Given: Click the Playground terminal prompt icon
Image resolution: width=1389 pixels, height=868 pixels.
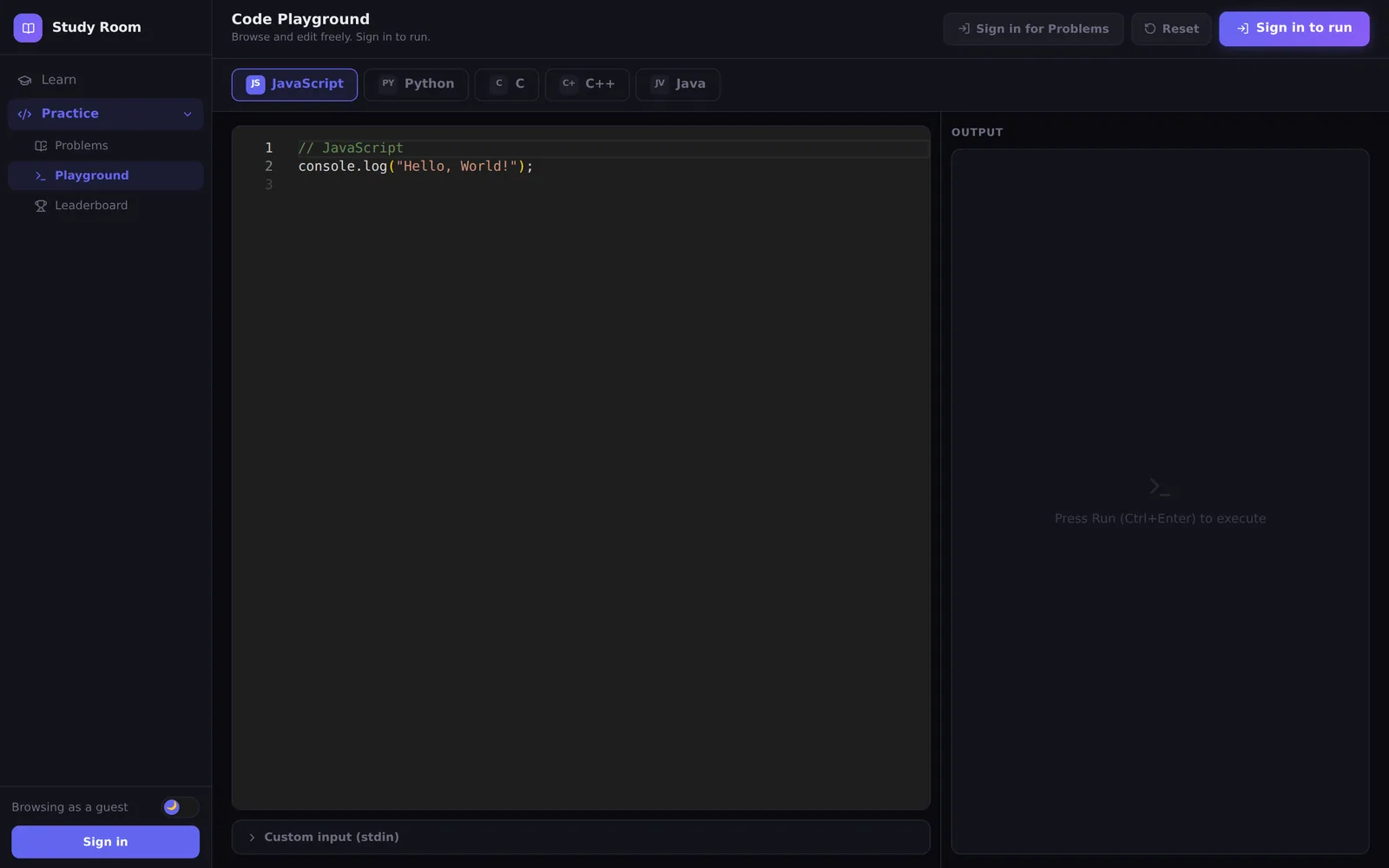Looking at the screenshot, I should click(41, 175).
